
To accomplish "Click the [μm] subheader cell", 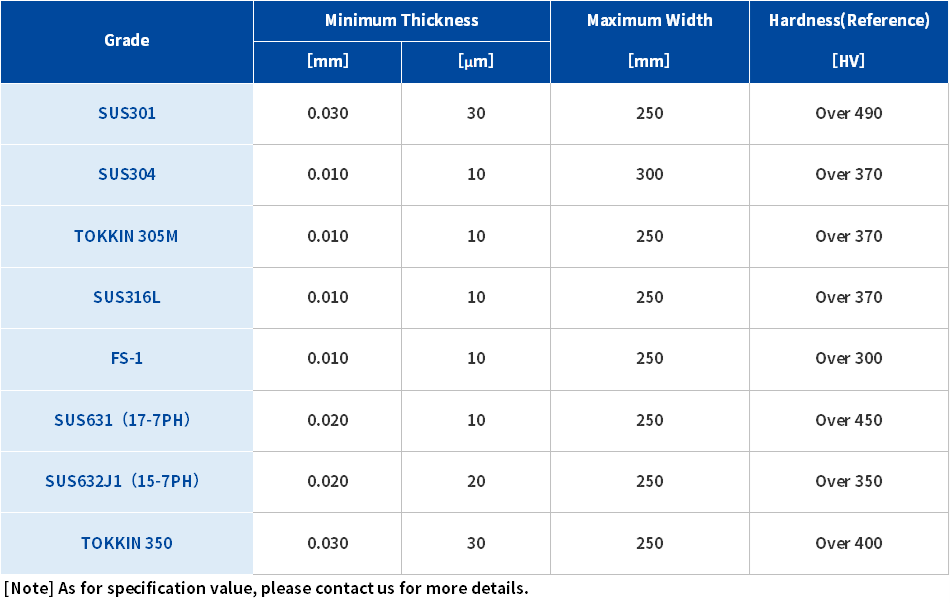I will pos(476,62).
